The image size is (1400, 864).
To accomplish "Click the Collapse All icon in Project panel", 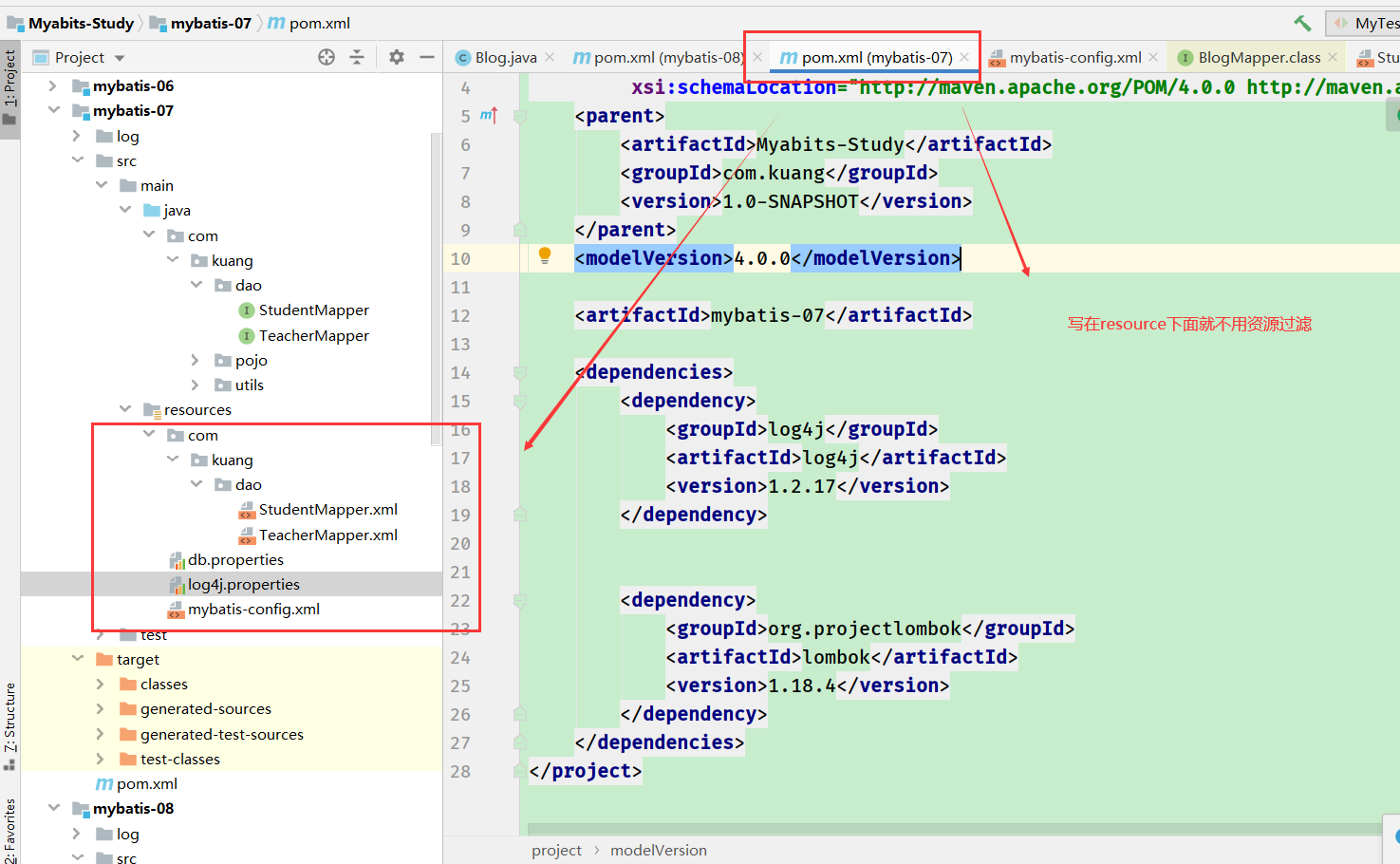I will click(x=357, y=57).
